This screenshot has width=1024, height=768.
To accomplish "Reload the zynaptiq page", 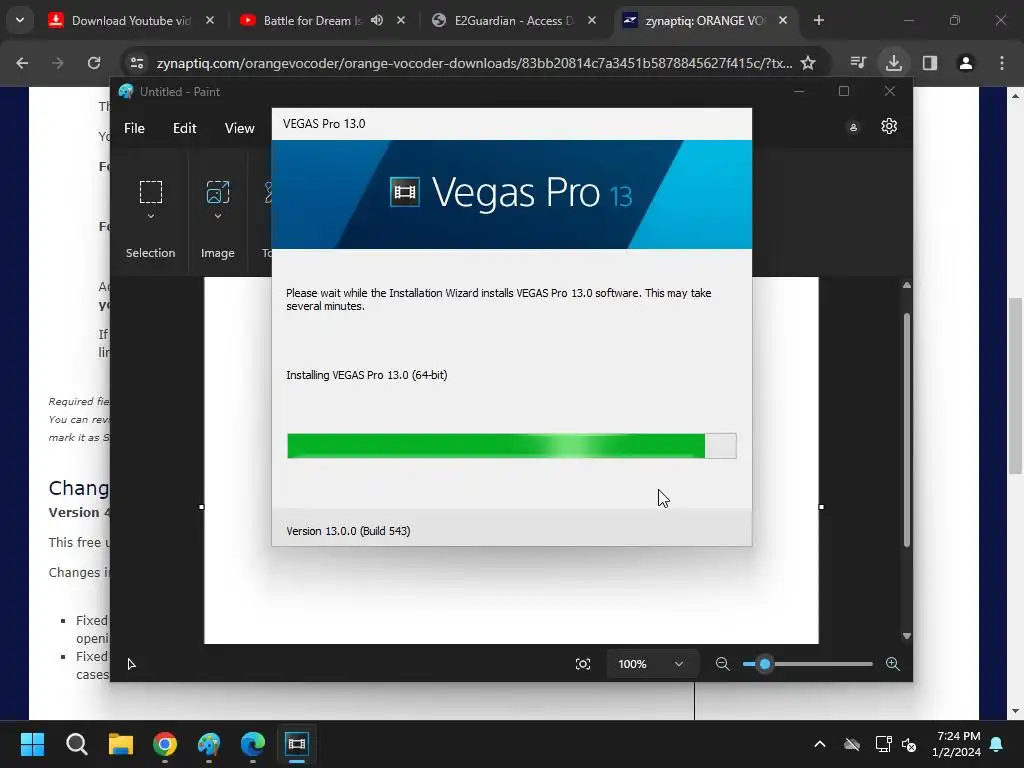I will pyautogui.click(x=94, y=63).
